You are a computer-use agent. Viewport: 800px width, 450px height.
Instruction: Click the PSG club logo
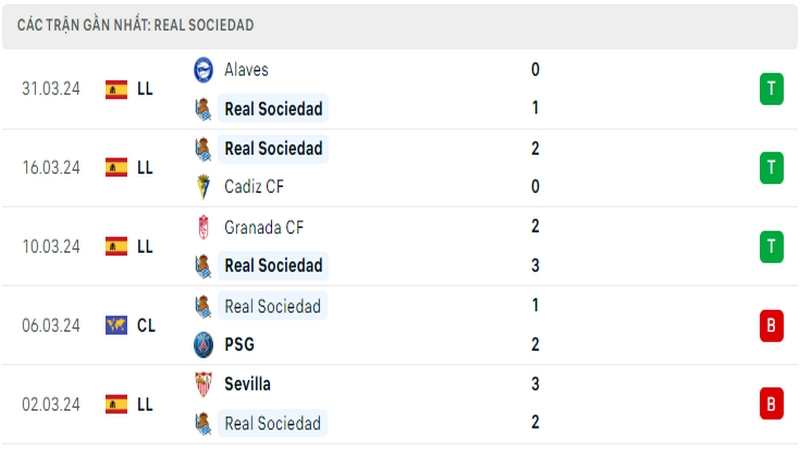[x=203, y=344]
